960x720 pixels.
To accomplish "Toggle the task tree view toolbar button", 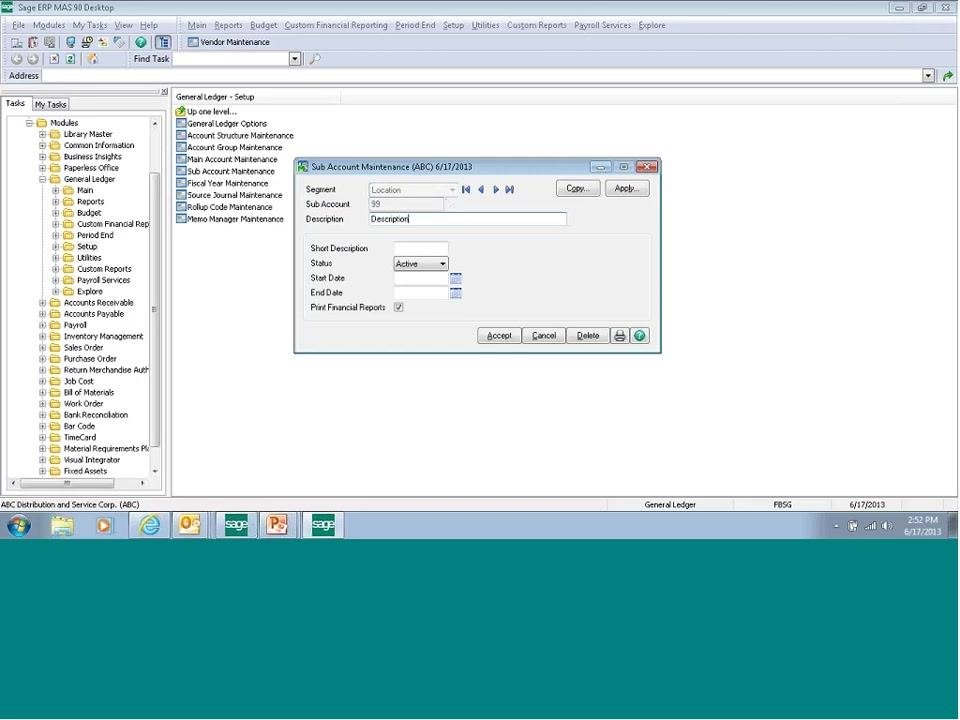I will pyautogui.click(x=163, y=42).
